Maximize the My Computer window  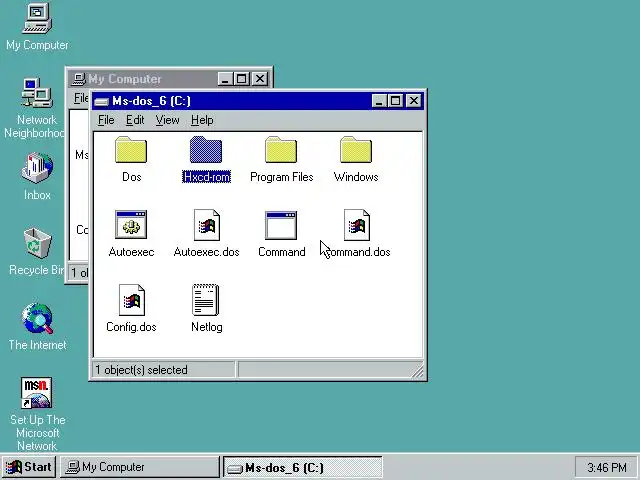241,78
